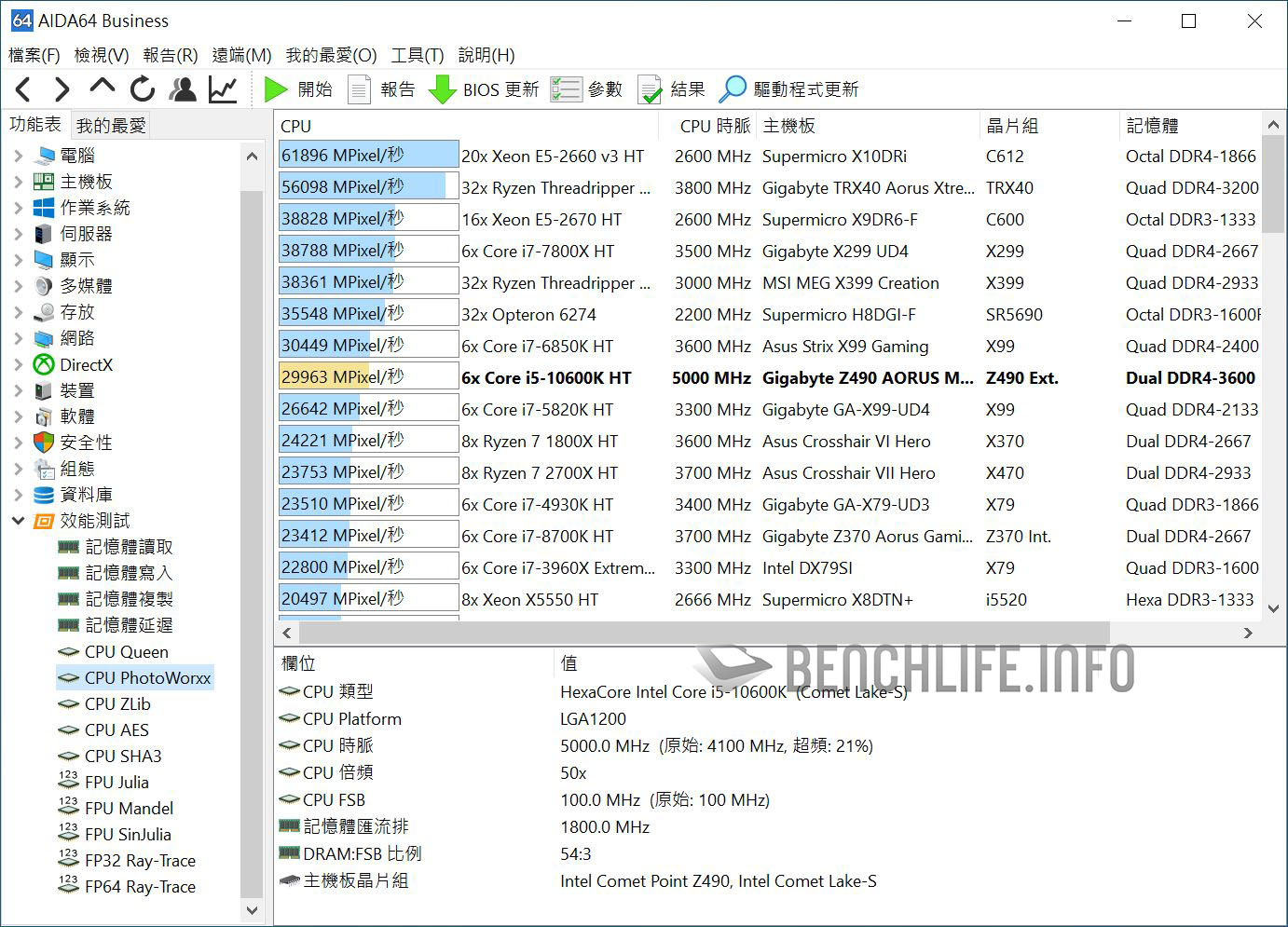The width and height of the screenshot is (1288, 927).
Task: Open the 工具(T) menu
Action: click(x=417, y=55)
